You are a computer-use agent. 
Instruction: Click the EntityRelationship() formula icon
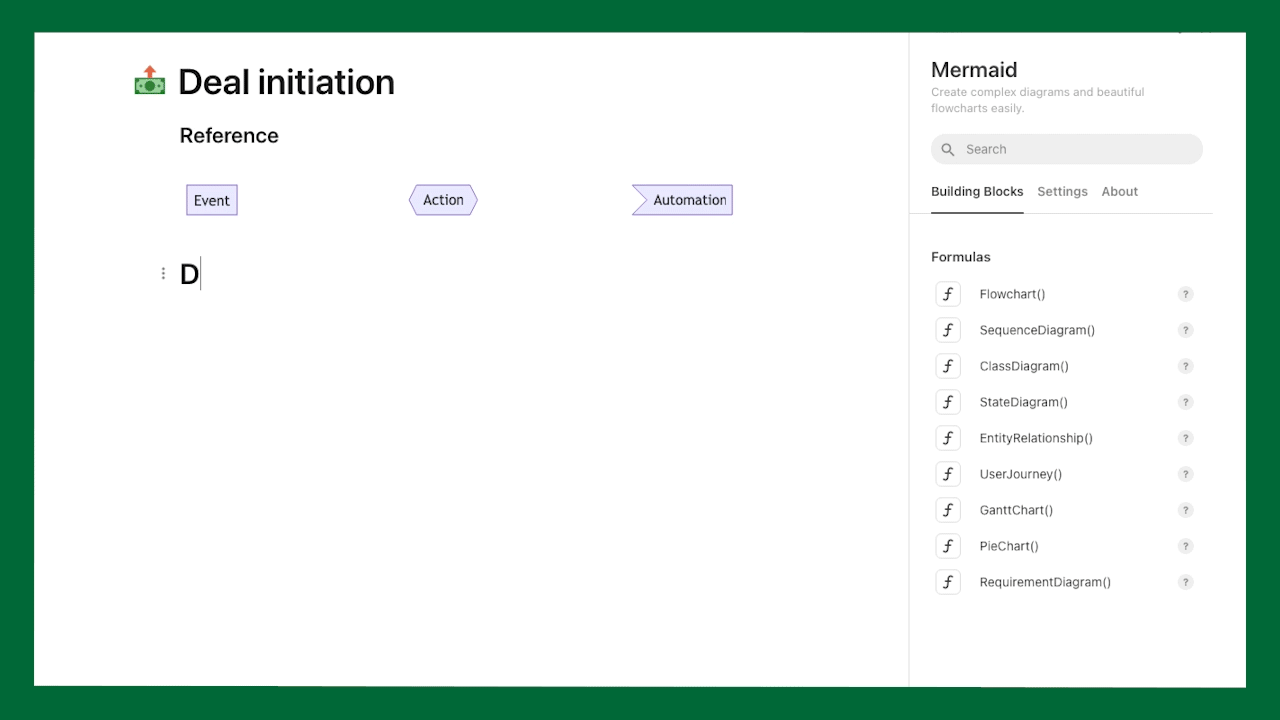pos(948,438)
